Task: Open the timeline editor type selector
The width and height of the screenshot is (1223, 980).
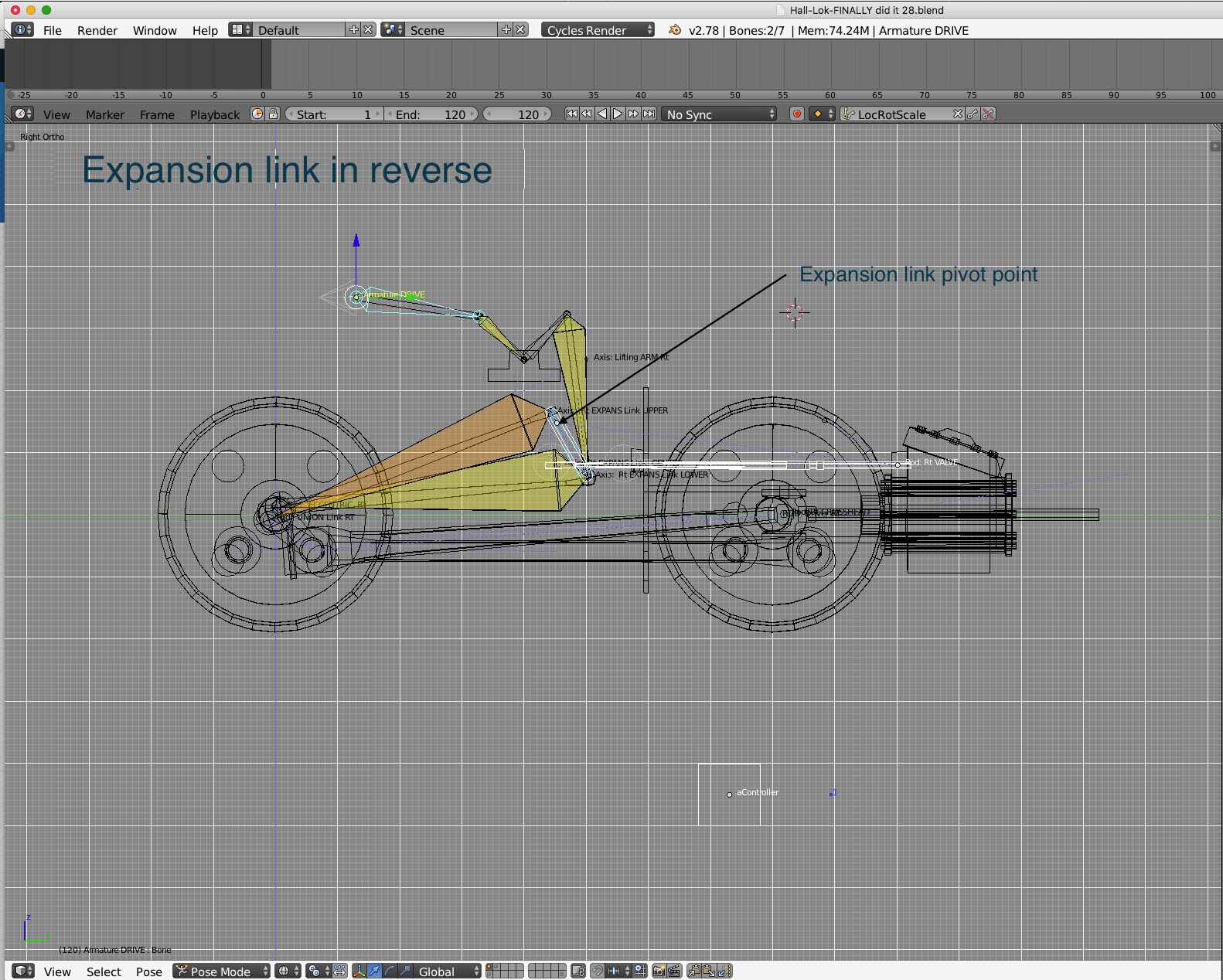Action: click(22, 114)
